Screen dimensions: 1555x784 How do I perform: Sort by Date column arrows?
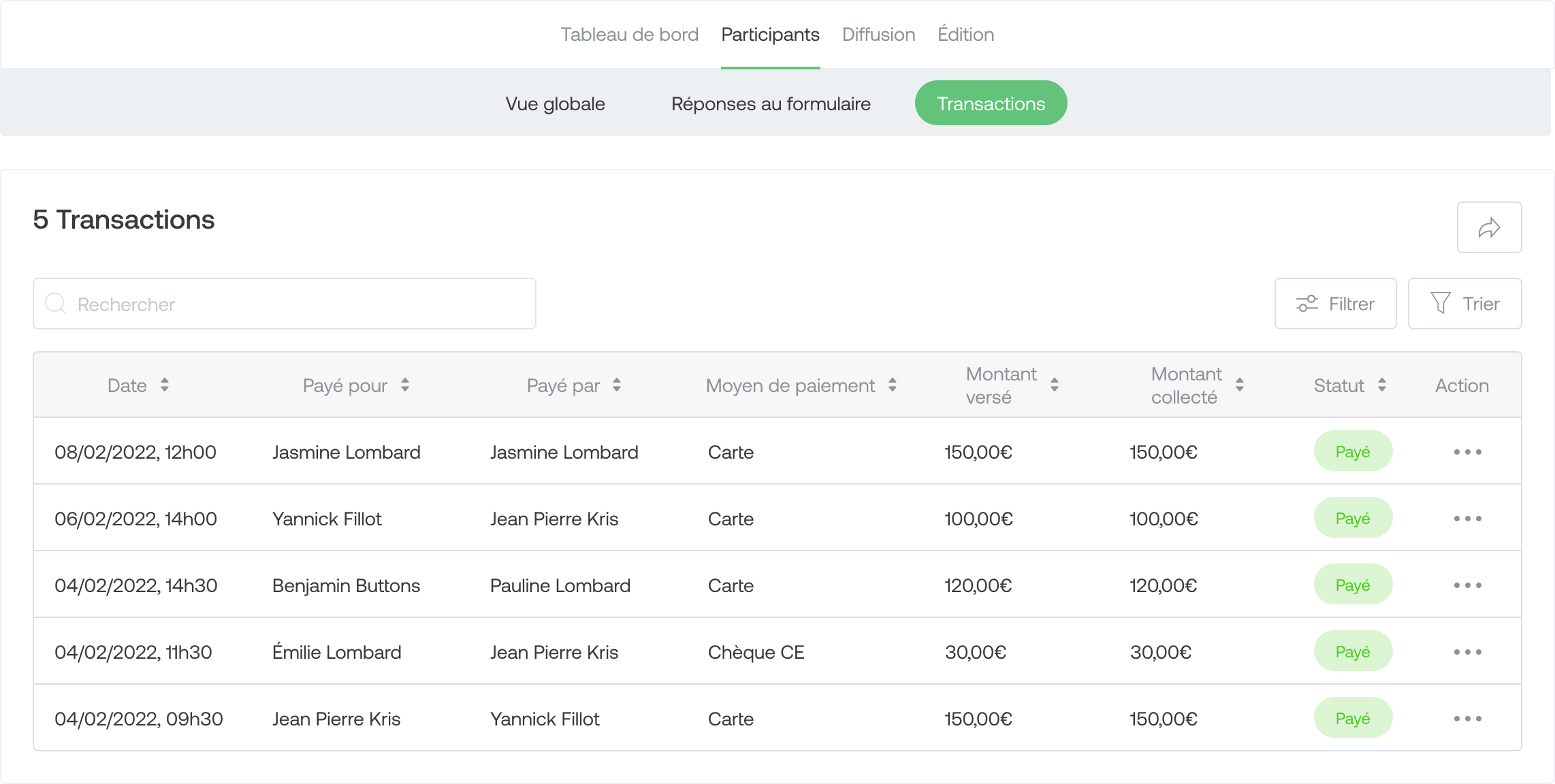[x=165, y=385]
